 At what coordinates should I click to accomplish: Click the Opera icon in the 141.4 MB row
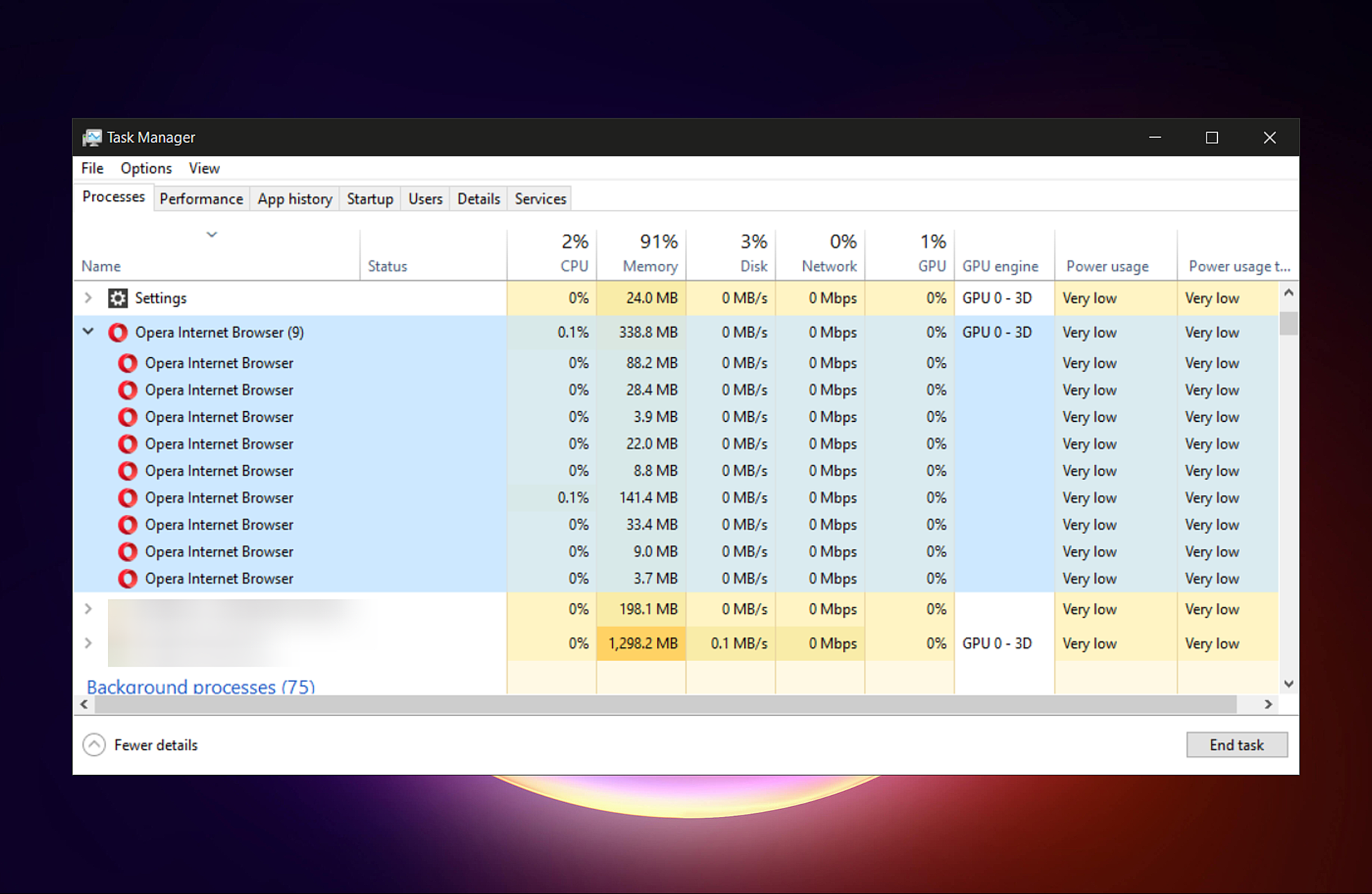127,498
